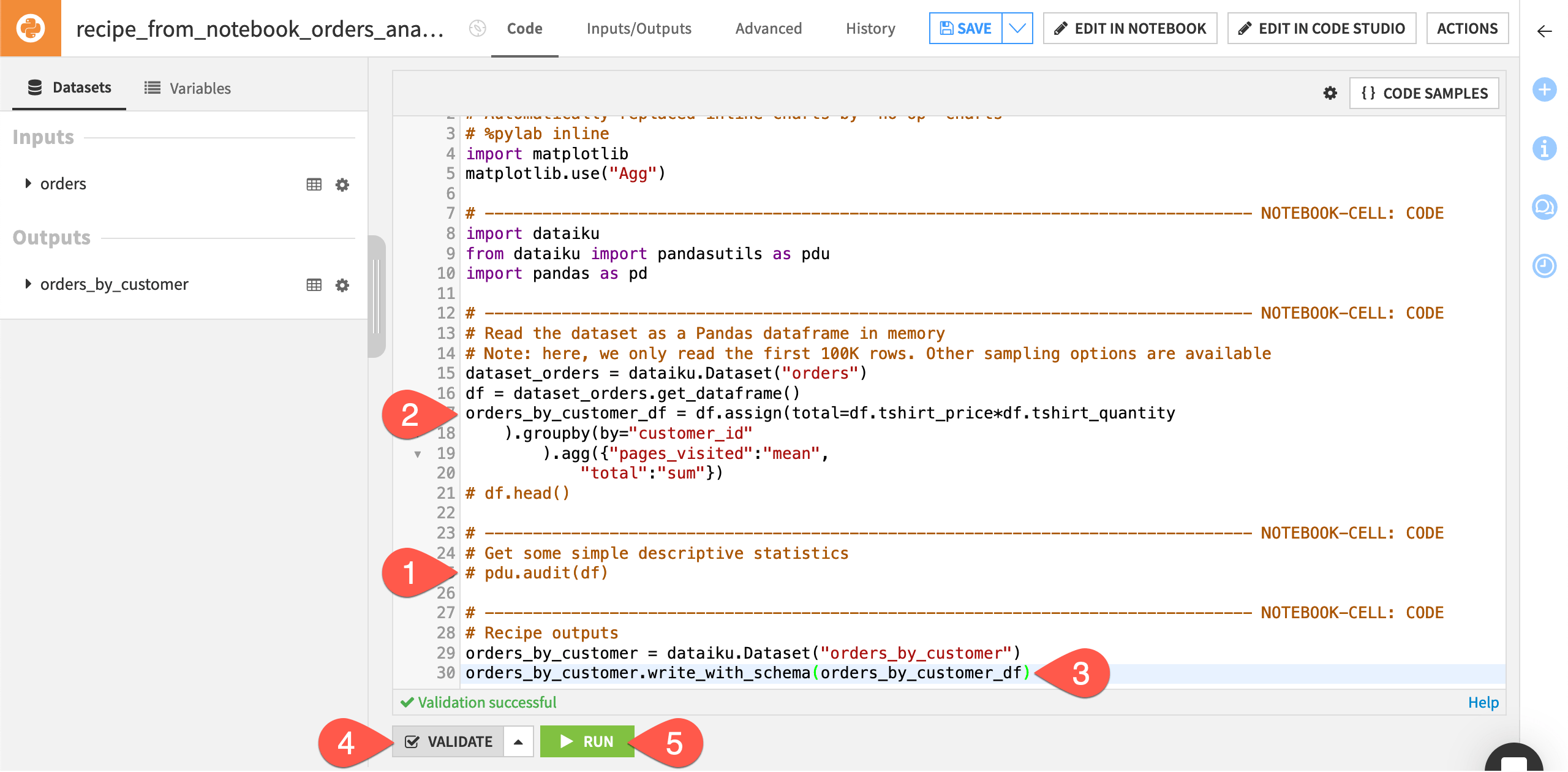The height and width of the screenshot is (772, 1568).
Task: Open the Inputs/Outputs tab
Action: click(x=638, y=28)
